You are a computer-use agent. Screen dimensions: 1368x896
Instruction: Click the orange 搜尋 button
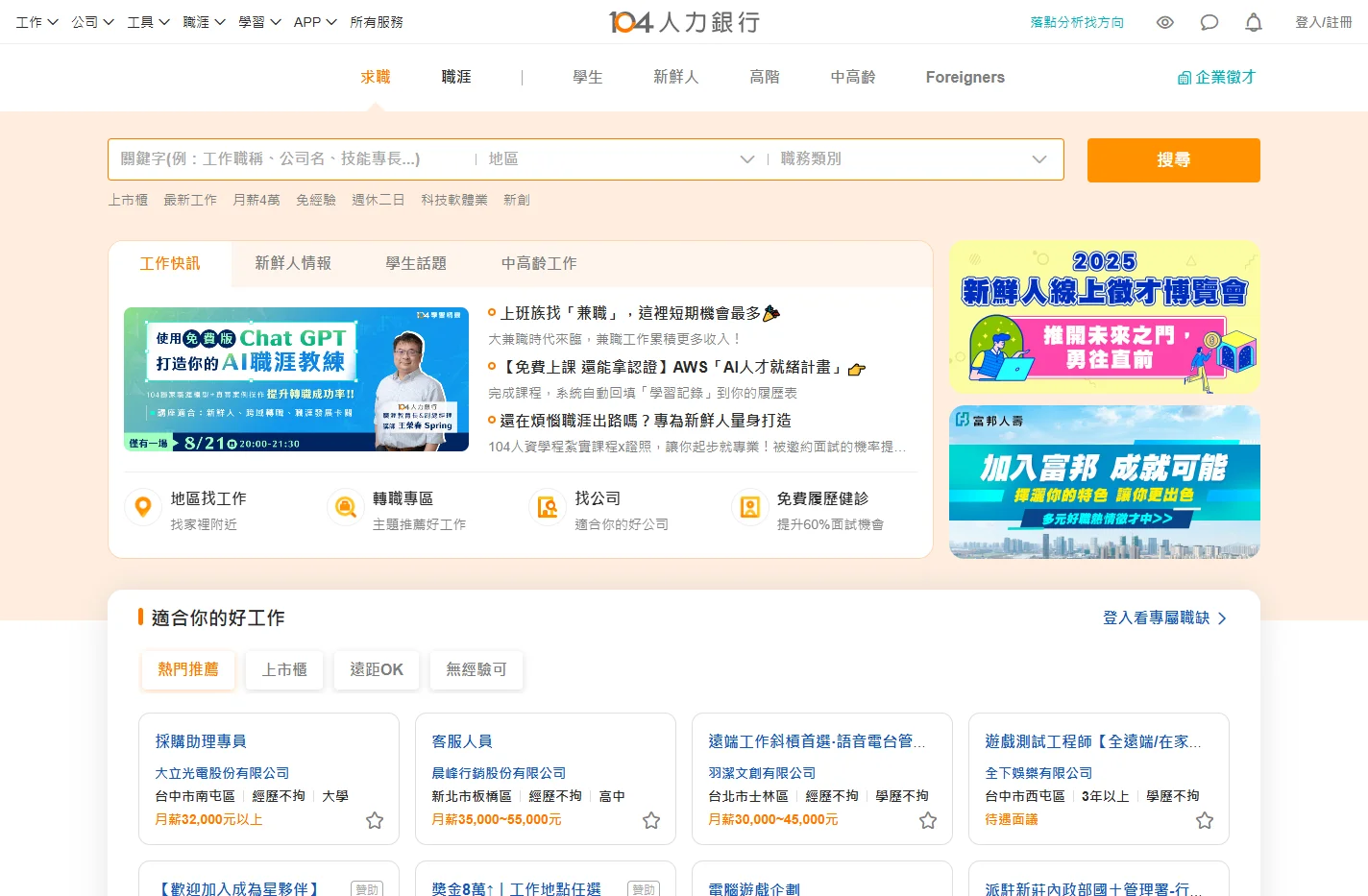coord(1174,159)
